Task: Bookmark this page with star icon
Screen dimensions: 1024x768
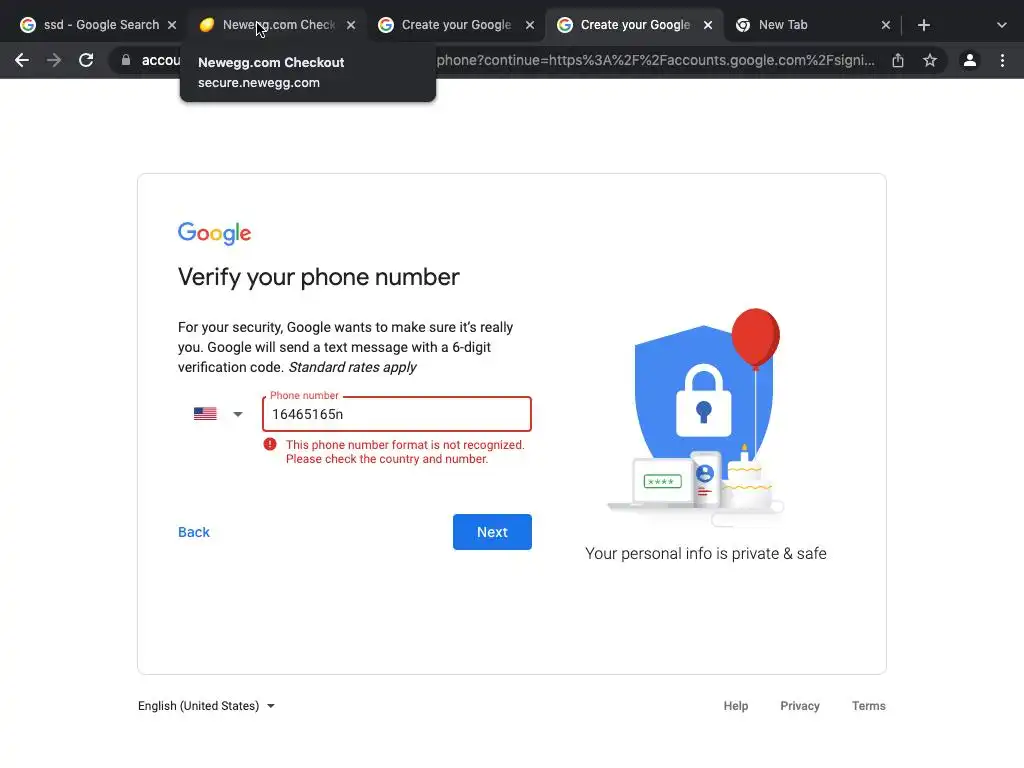Action: click(x=930, y=60)
